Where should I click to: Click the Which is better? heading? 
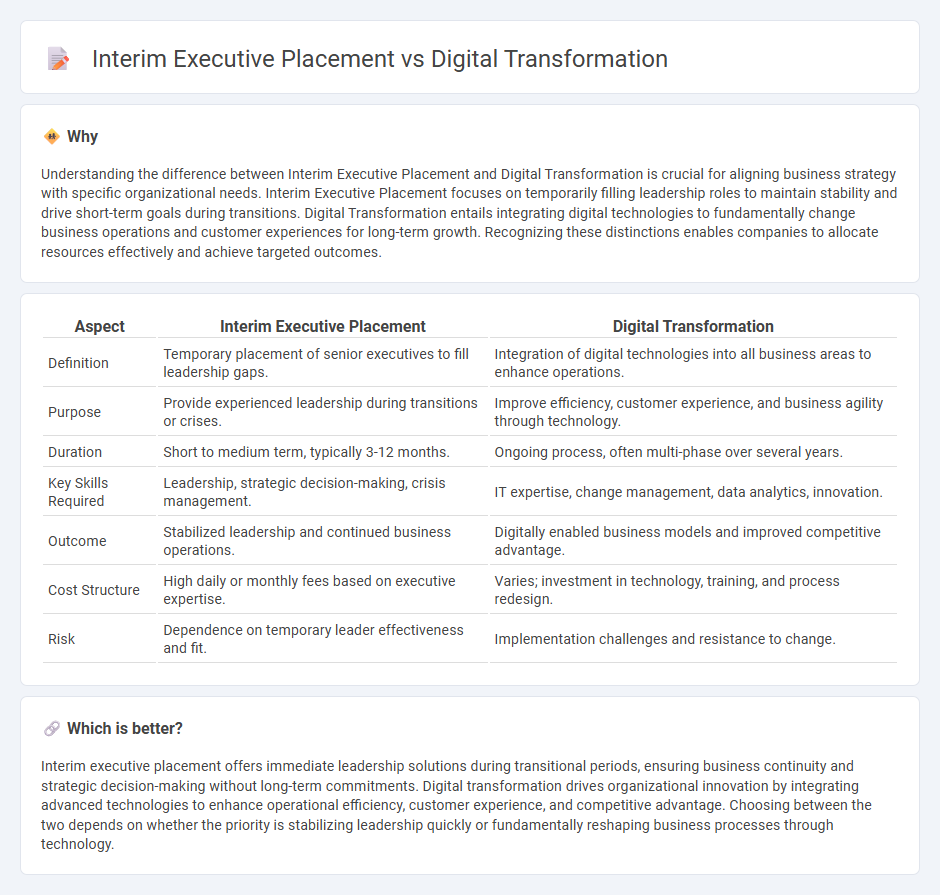[125, 728]
